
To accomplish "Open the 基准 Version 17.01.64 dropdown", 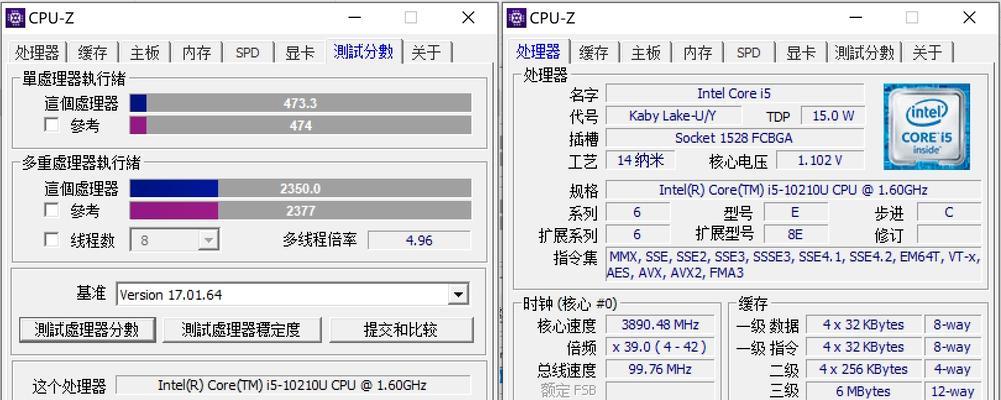I will (292, 295).
